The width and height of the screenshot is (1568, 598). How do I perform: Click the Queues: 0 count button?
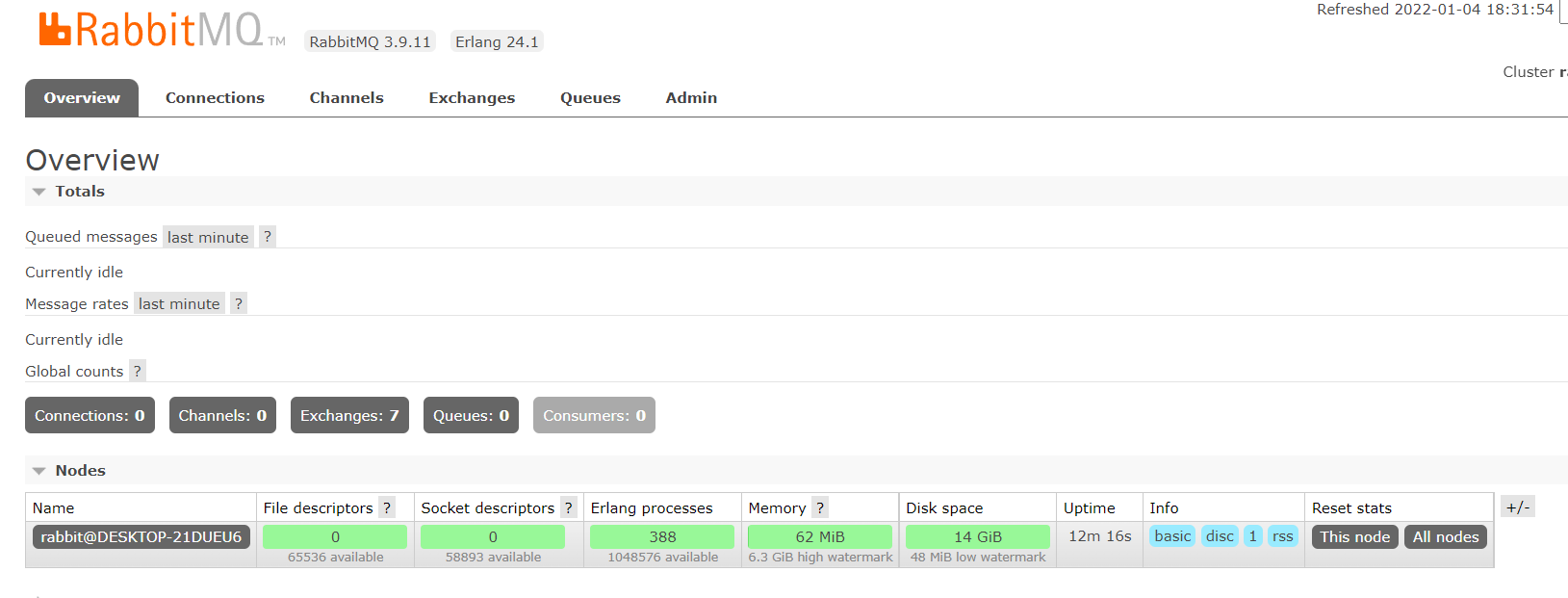(x=471, y=416)
